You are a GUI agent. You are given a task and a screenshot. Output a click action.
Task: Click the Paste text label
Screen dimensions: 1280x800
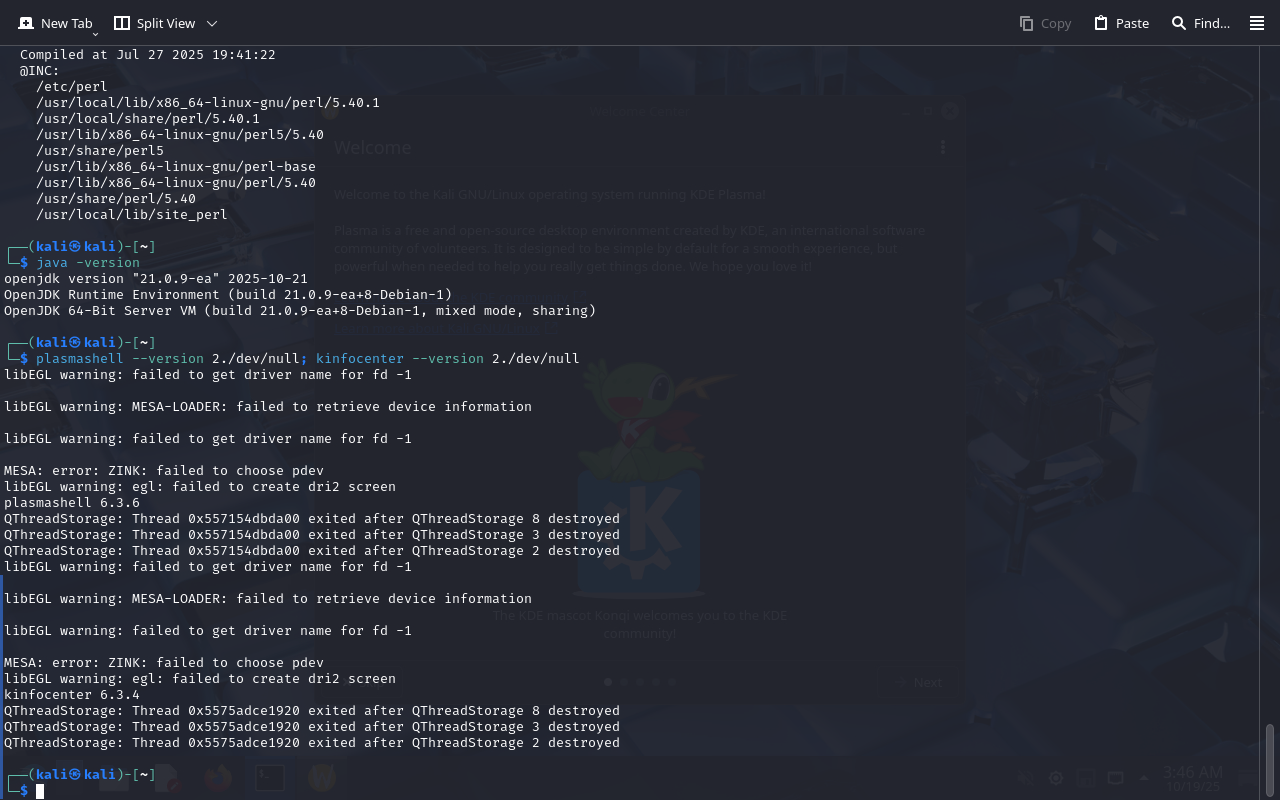click(x=1132, y=23)
